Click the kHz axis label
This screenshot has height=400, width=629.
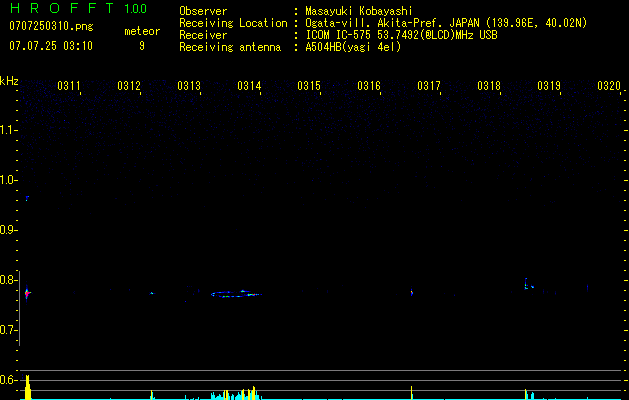9,81
